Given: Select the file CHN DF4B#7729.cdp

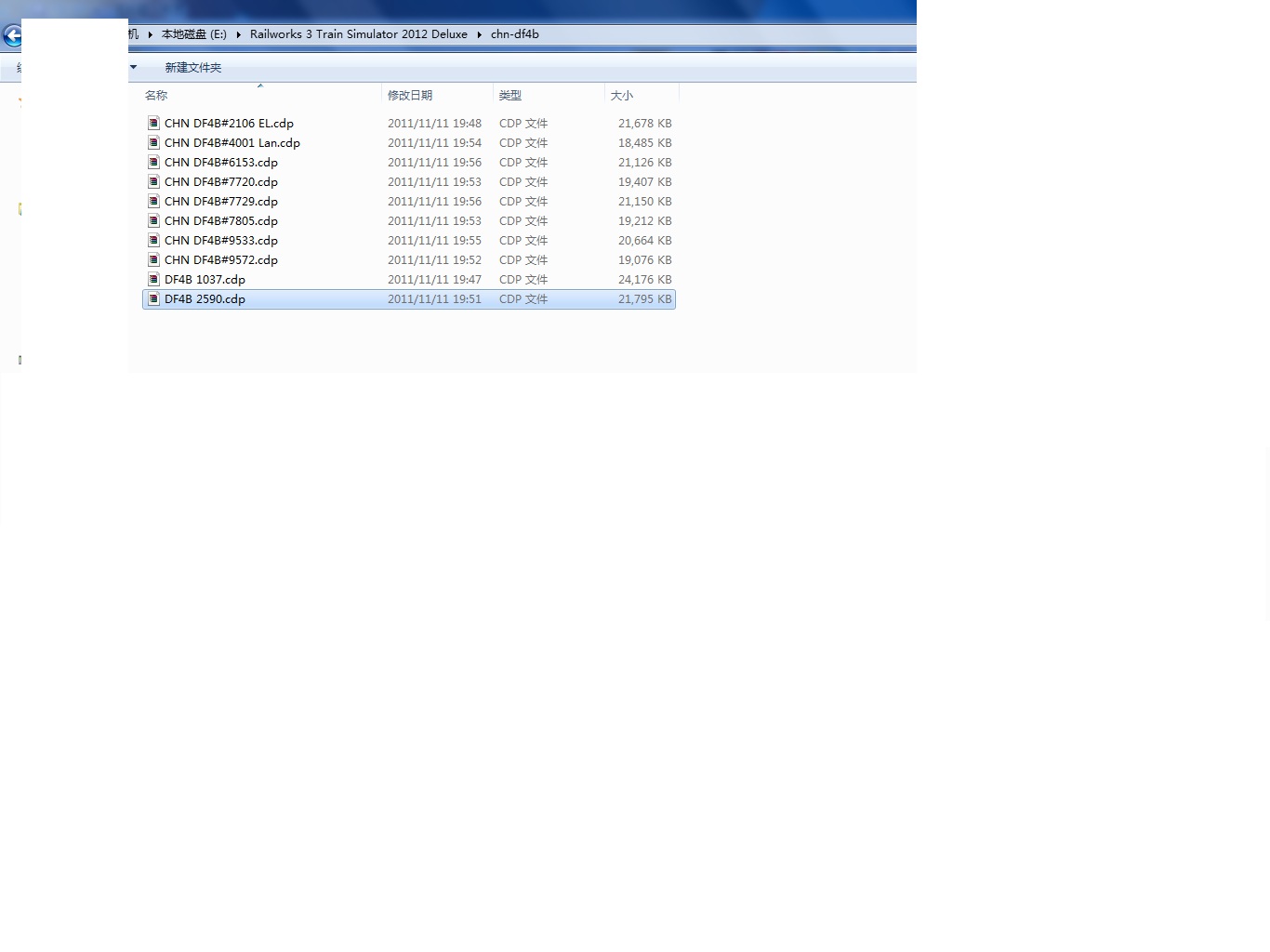Looking at the screenshot, I should [x=220, y=201].
